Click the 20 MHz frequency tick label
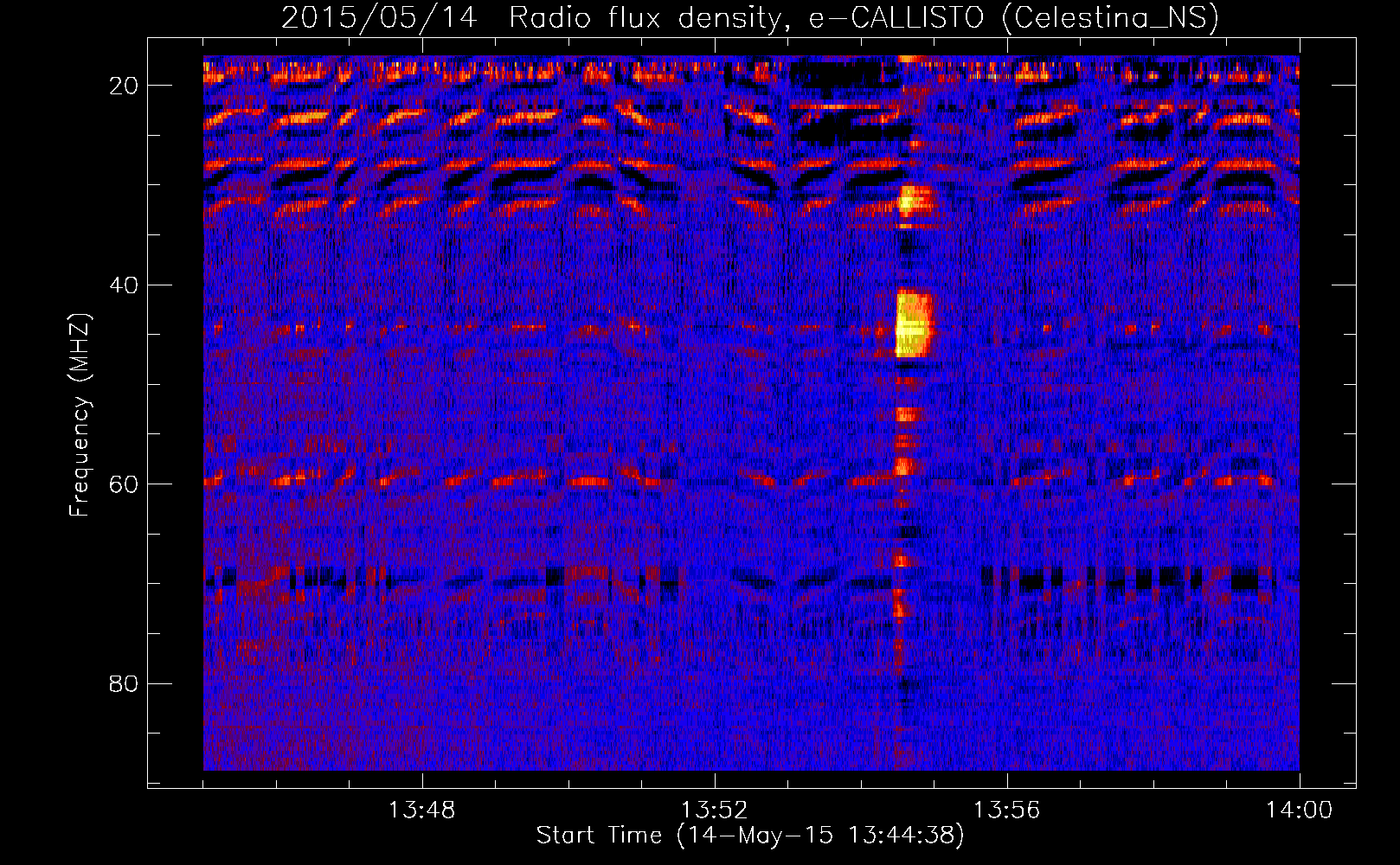Screen dimensions: 1400x865 (x=125, y=86)
